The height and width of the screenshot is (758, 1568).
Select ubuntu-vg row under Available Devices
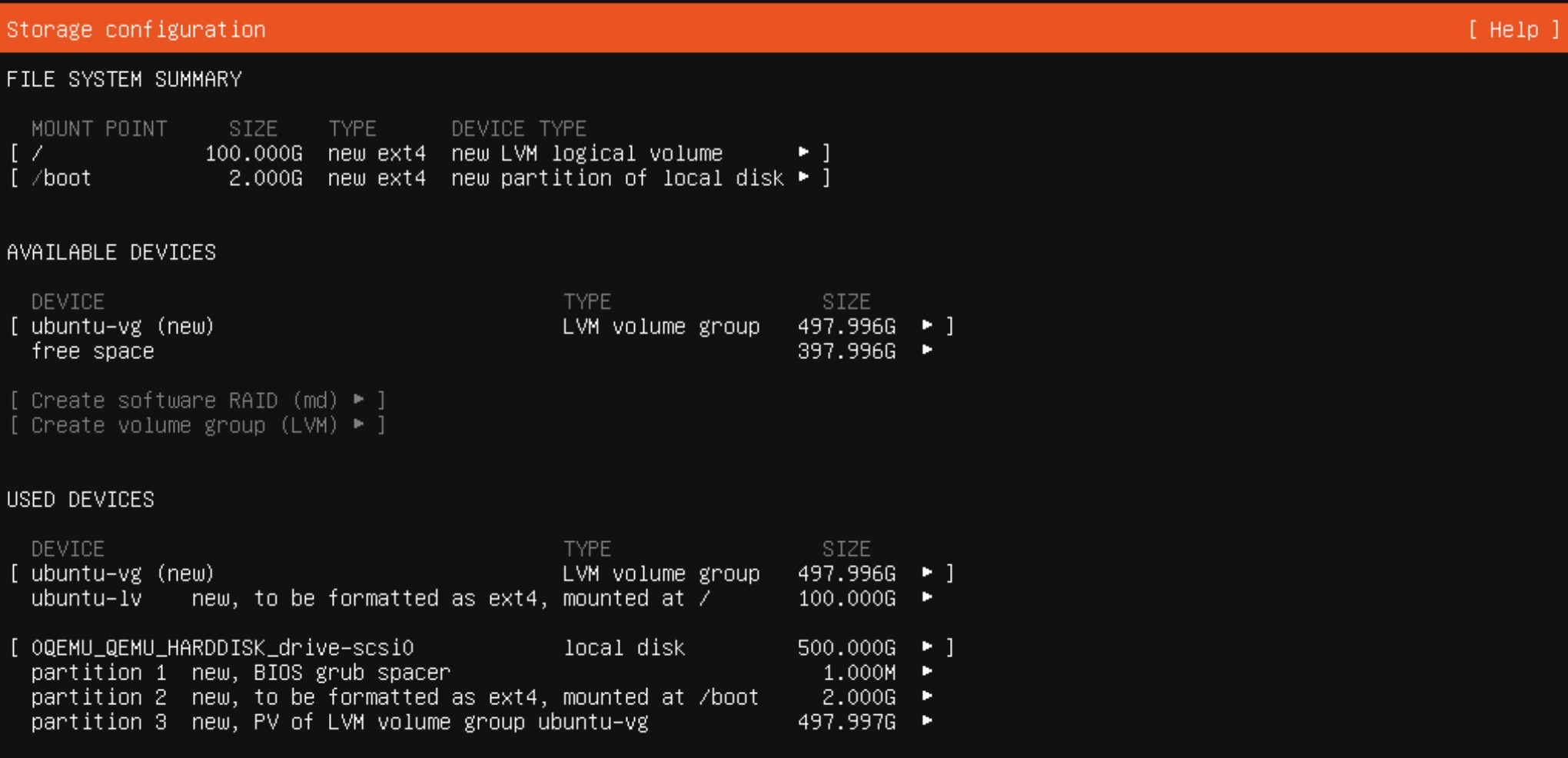point(123,326)
